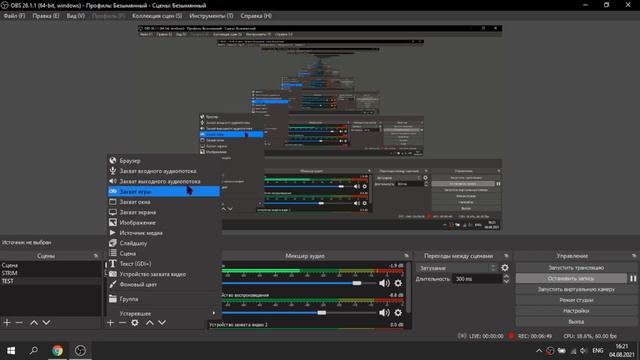
Task: Undock the Микшер аудио panel
Action: point(407,256)
